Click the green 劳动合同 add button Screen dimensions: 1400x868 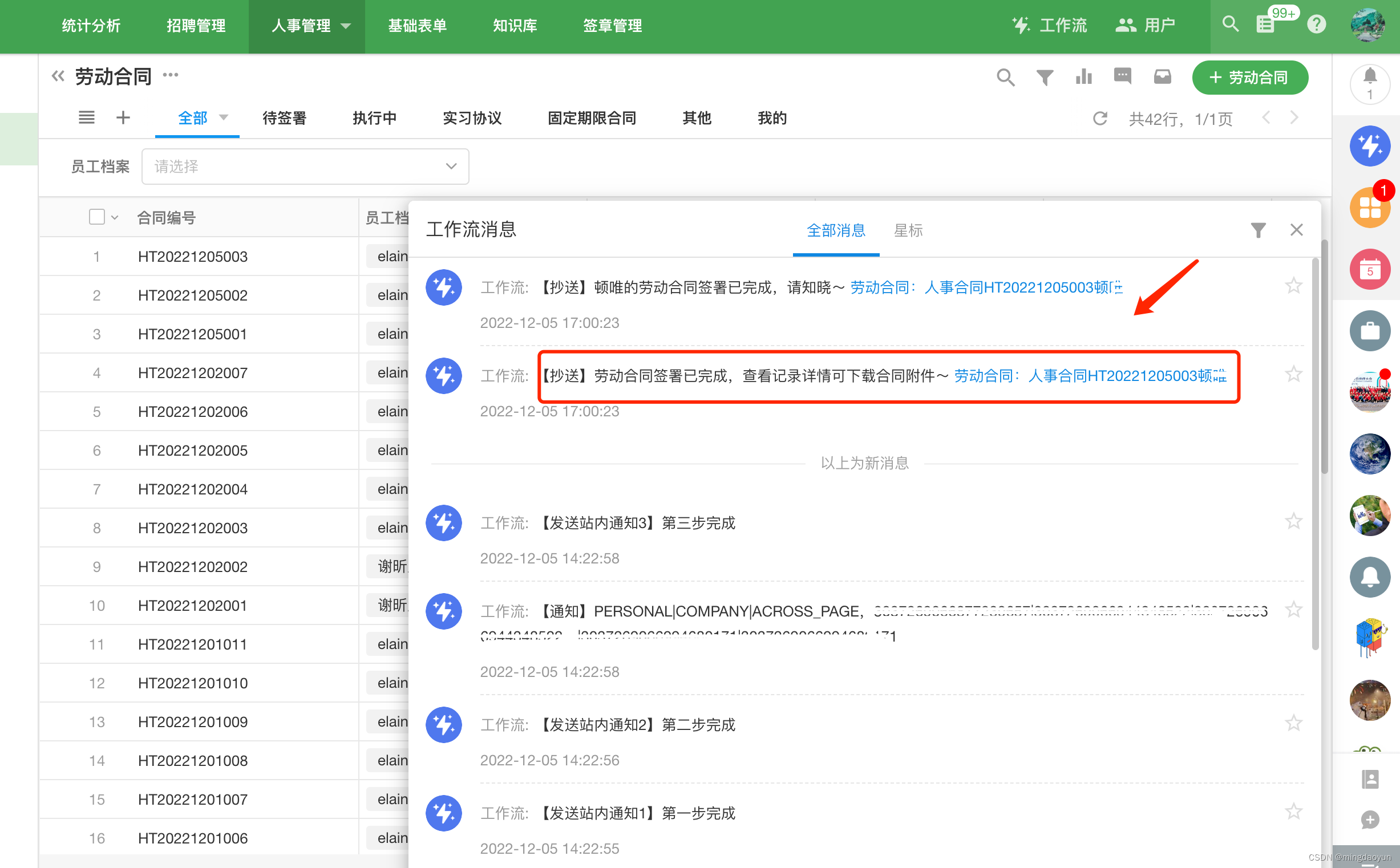[x=1249, y=78]
